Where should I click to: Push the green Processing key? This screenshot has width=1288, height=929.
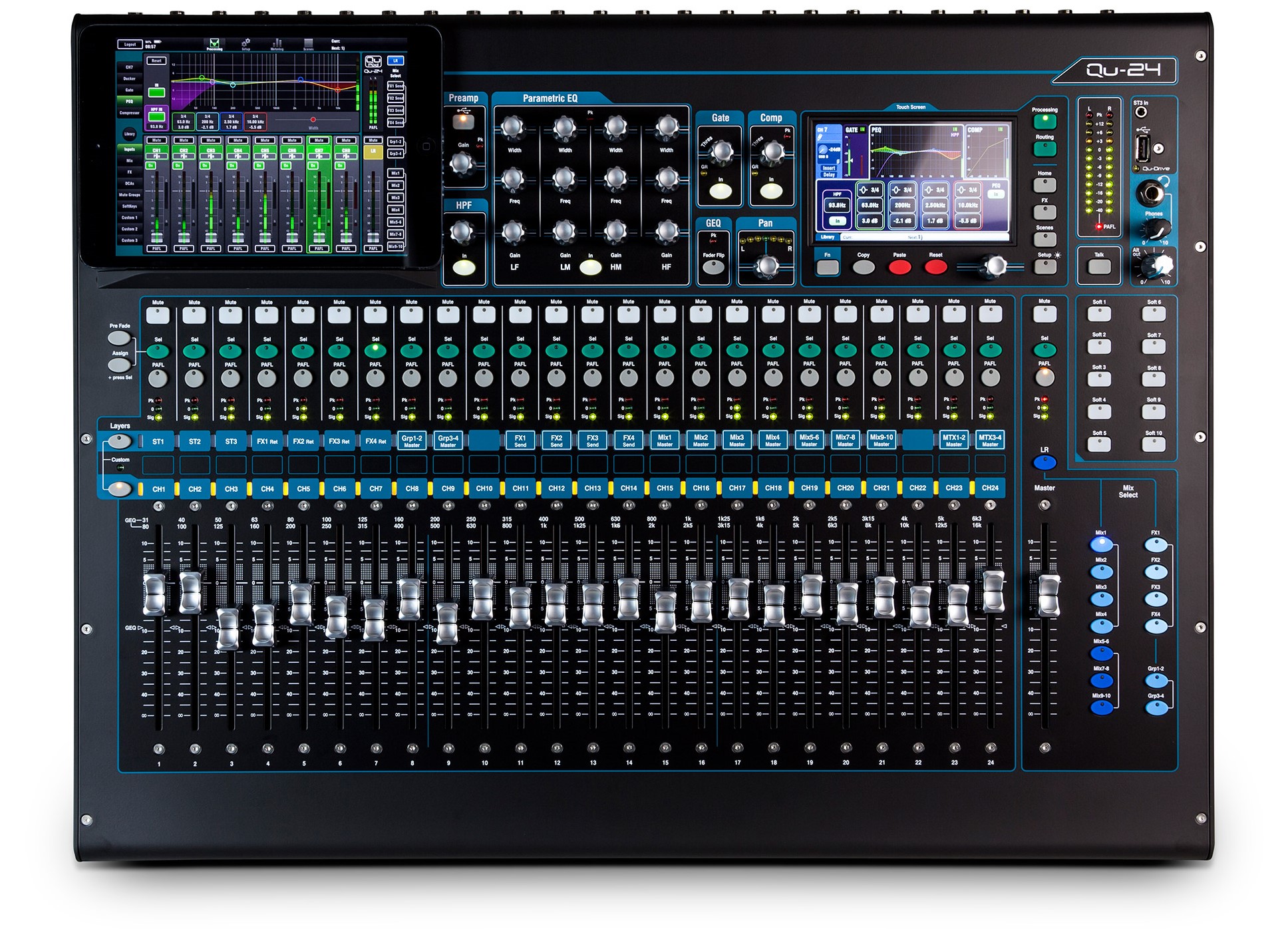click(1045, 121)
